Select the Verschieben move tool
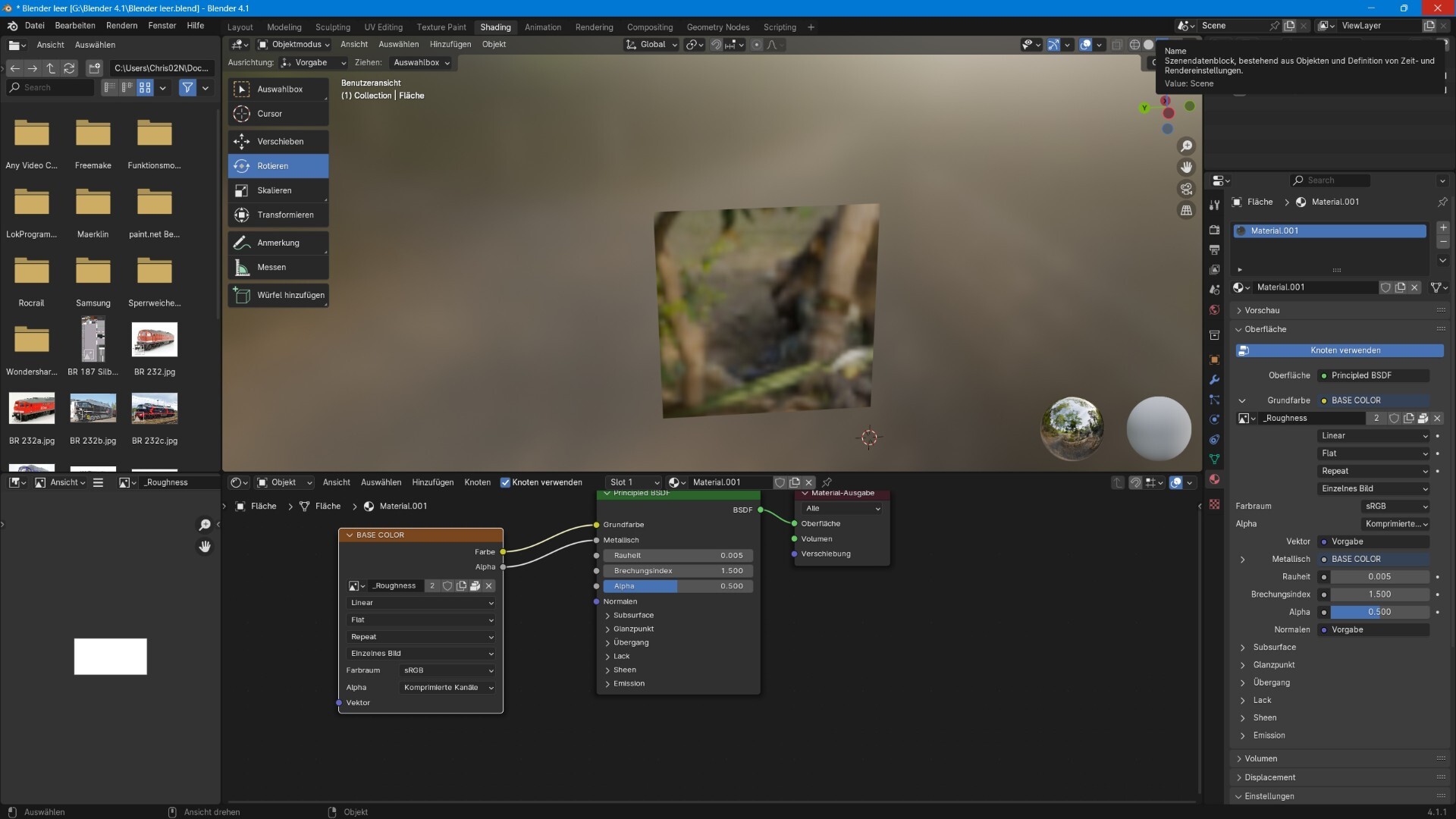 click(278, 142)
